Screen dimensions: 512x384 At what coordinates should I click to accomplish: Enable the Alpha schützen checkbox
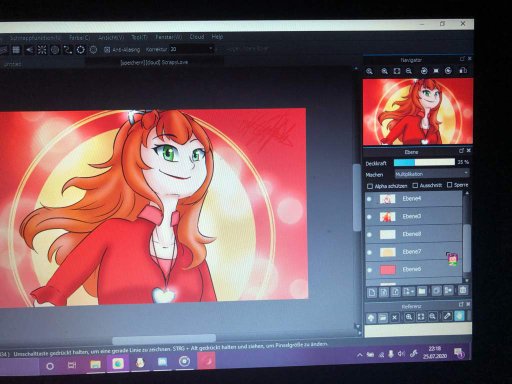click(370, 186)
